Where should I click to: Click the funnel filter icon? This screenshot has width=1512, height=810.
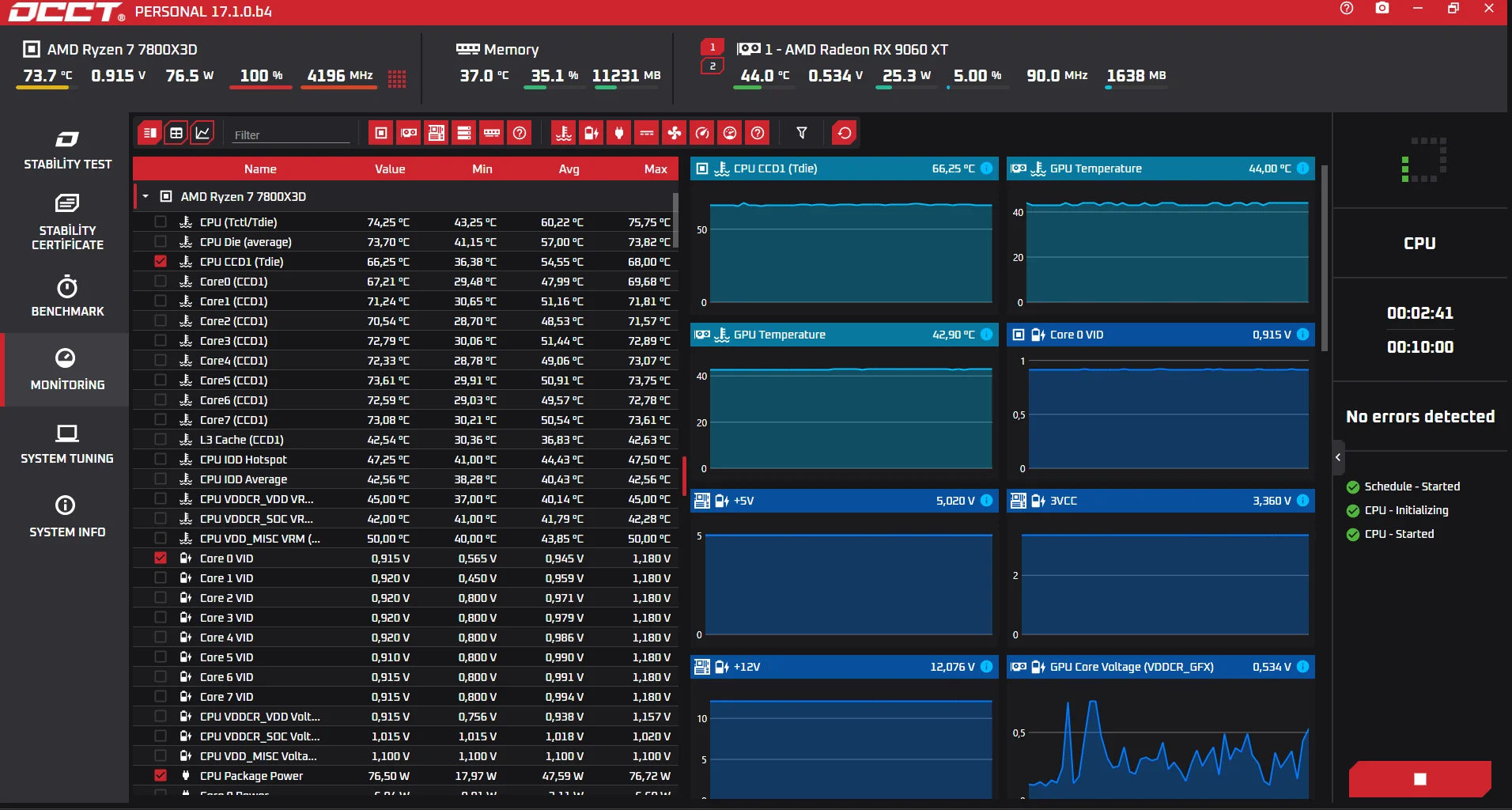coord(802,133)
